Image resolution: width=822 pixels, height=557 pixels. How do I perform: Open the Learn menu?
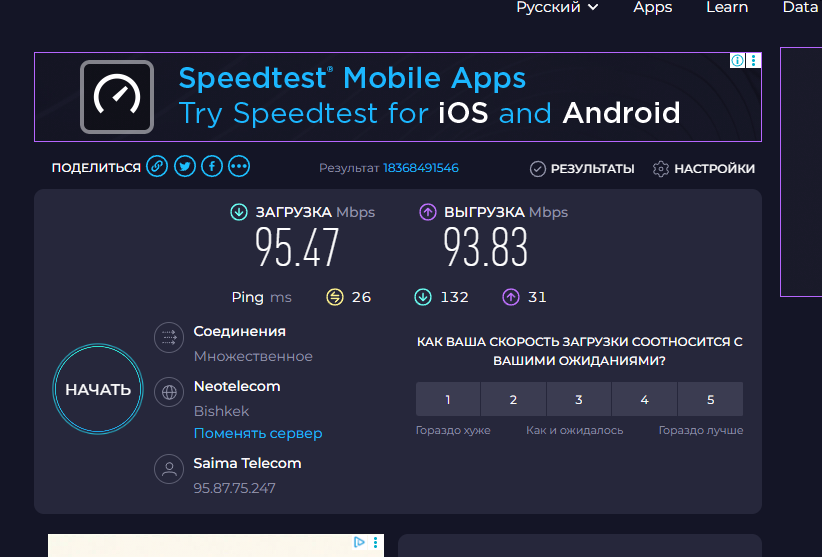coord(727,7)
